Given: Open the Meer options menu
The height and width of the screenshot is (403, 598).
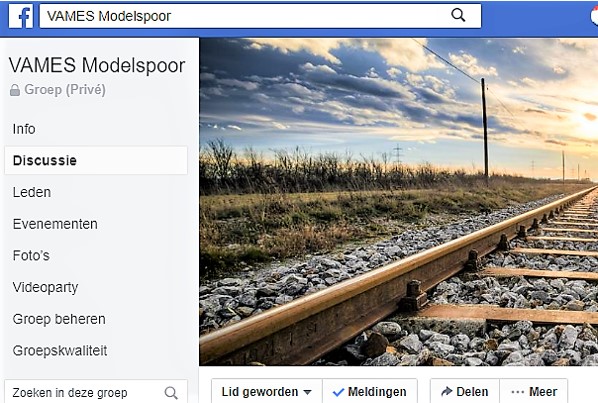Looking at the screenshot, I should pos(534,391).
